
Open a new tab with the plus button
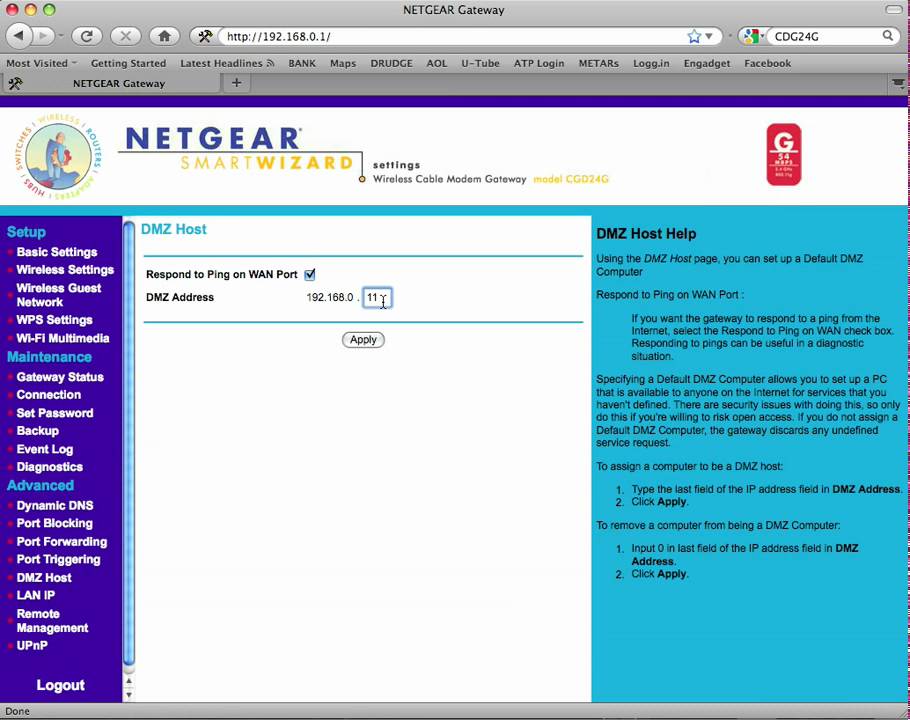pyautogui.click(x=236, y=83)
